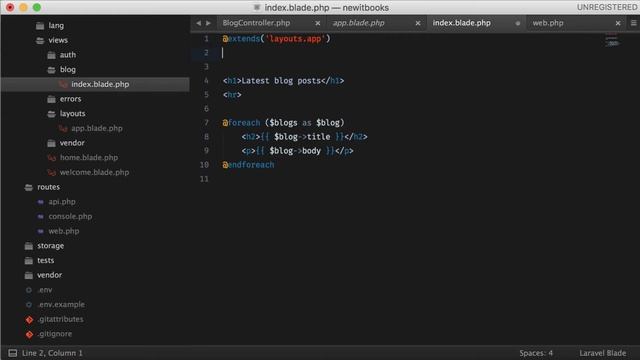Screen dimensions: 640x360
Task: Click .gitattributes git icon
Action: tap(29, 320)
